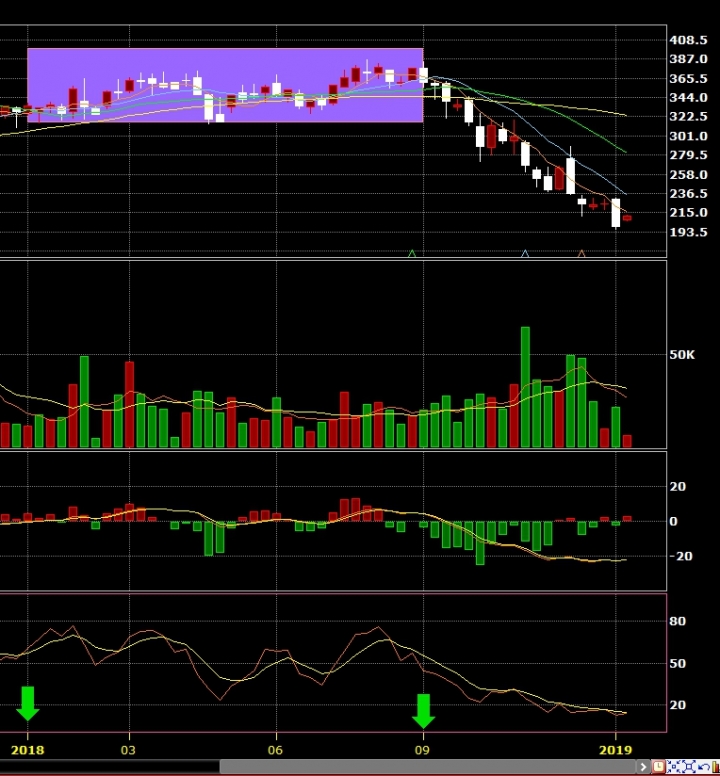This screenshot has width=720, height=776.
Task: Click the scrollbar right arrow button
Action: click(643, 767)
